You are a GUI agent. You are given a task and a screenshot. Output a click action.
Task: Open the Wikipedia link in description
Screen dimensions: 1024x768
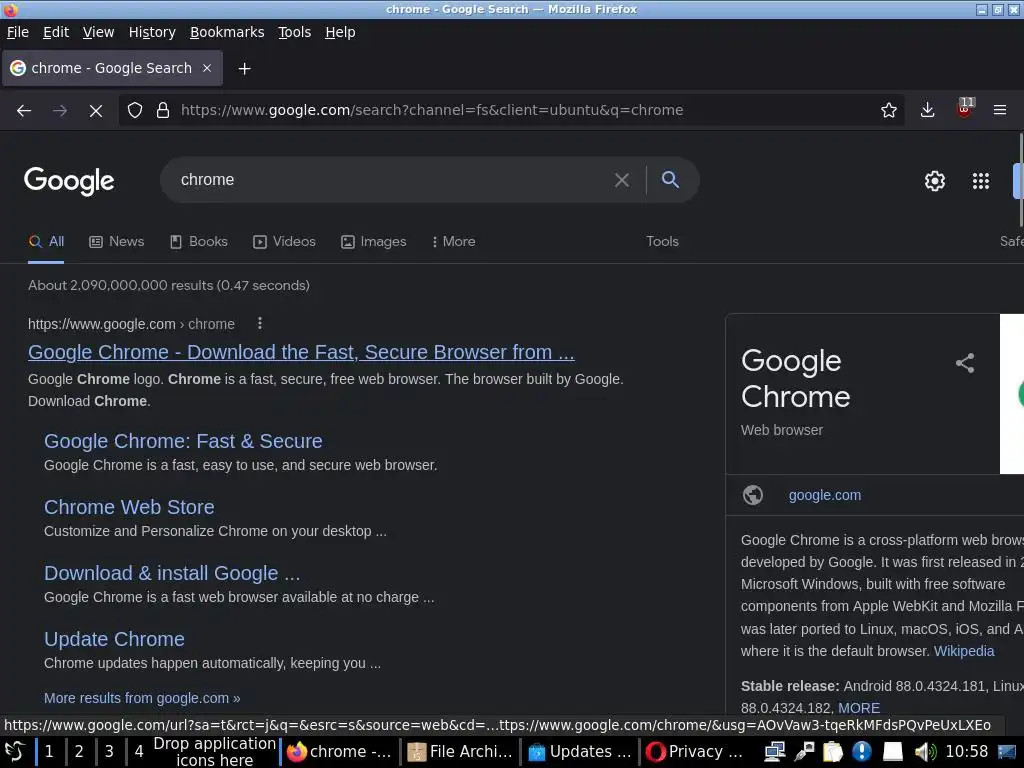point(964,651)
